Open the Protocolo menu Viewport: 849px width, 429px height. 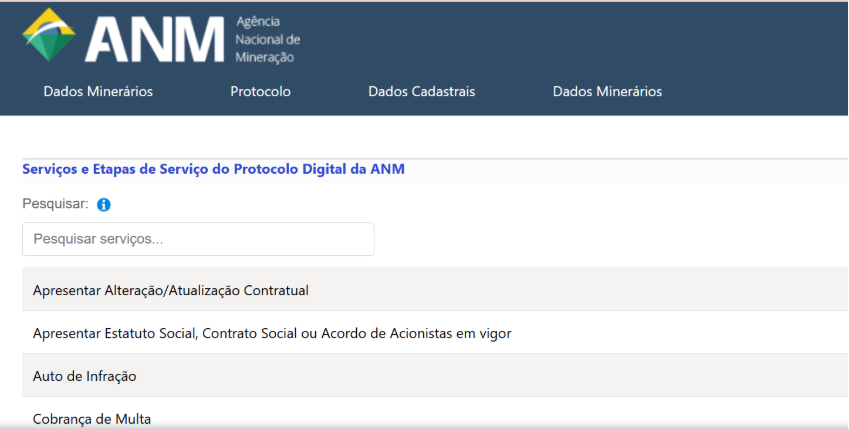[x=260, y=92]
